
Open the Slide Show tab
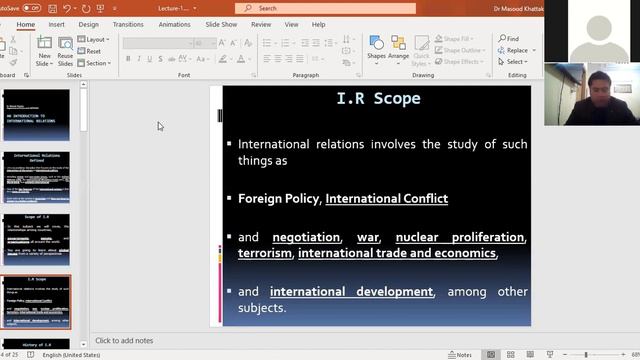click(x=221, y=24)
